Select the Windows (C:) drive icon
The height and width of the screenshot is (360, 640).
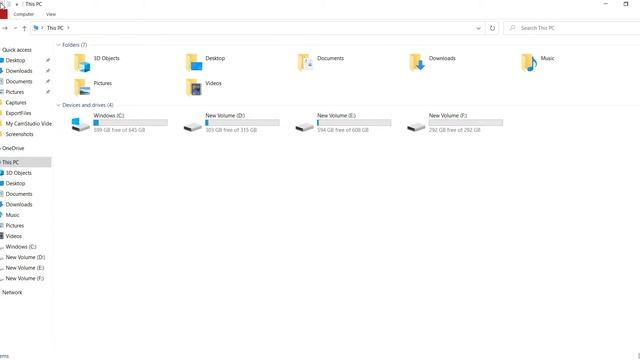[x=80, y=124]
